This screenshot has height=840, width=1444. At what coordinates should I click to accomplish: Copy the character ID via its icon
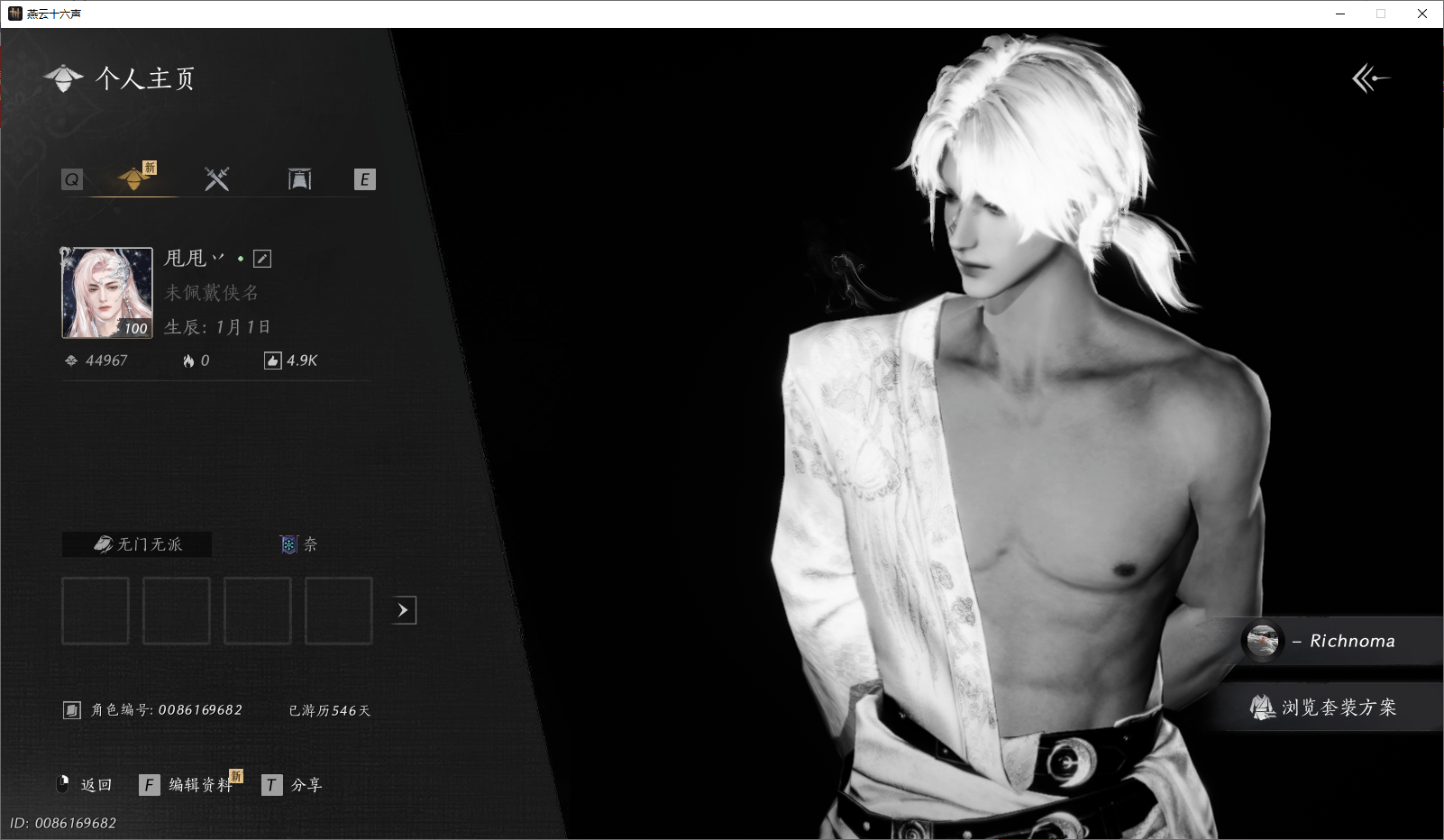(x=72, y=710)
